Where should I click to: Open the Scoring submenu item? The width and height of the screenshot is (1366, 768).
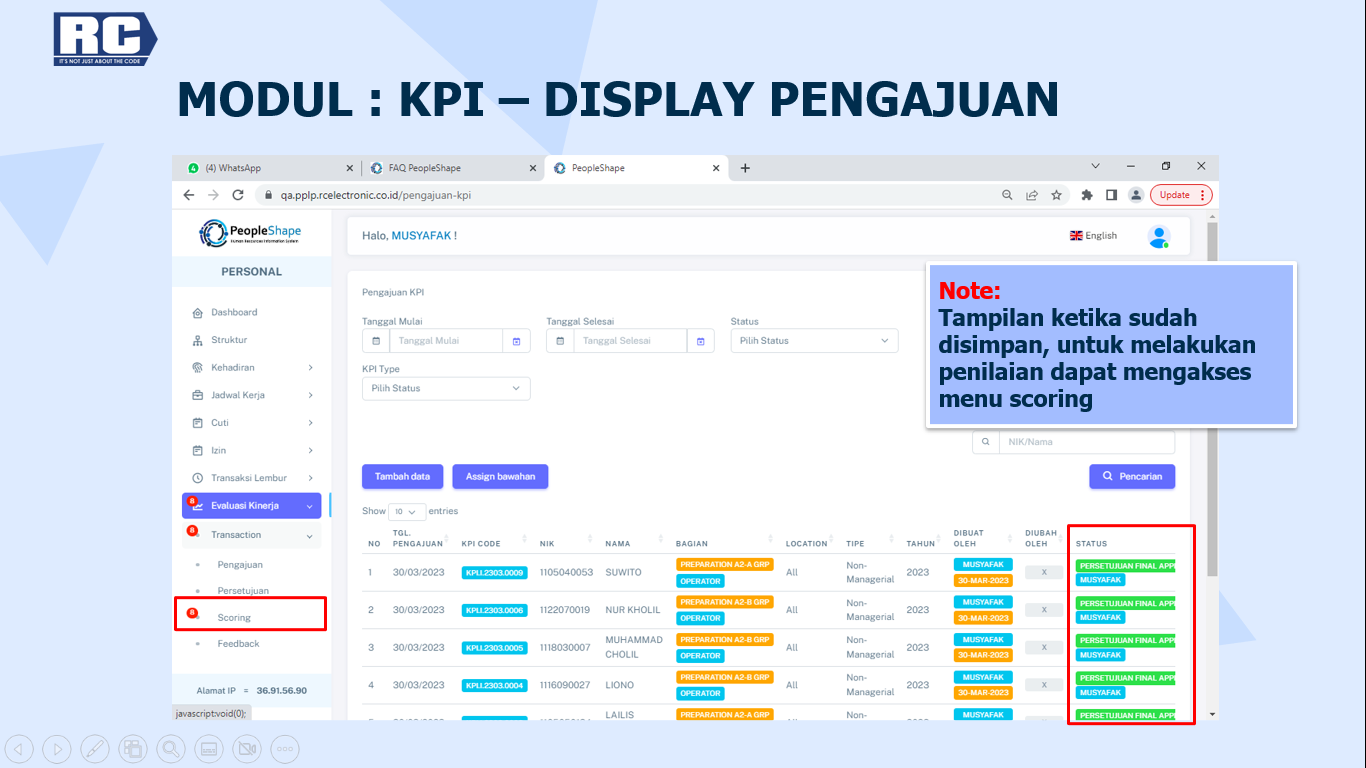tap(234, 618)
